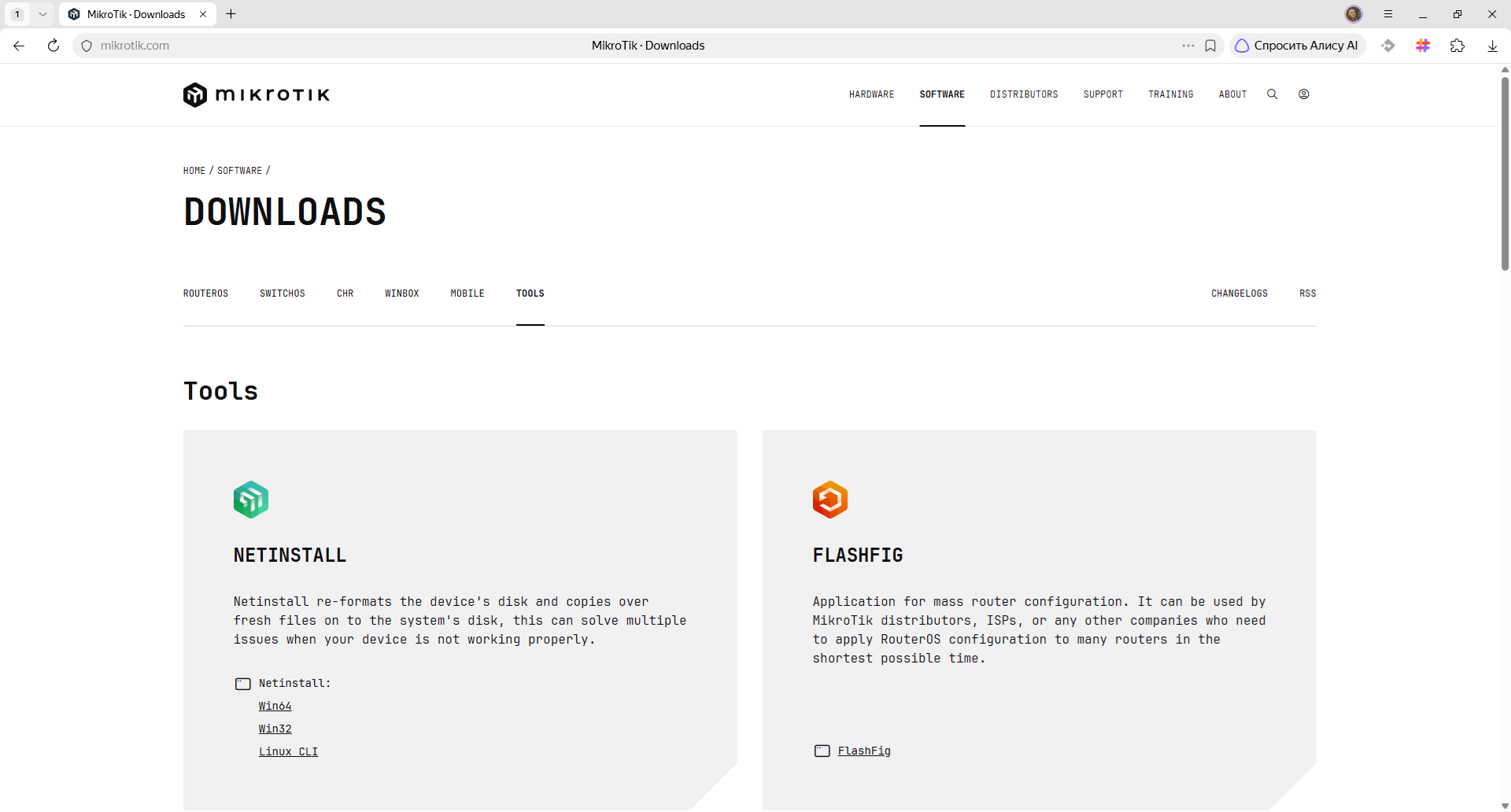Bookmark this page with the bookmark icon

pyautogui.click(x=1210, y=46)
